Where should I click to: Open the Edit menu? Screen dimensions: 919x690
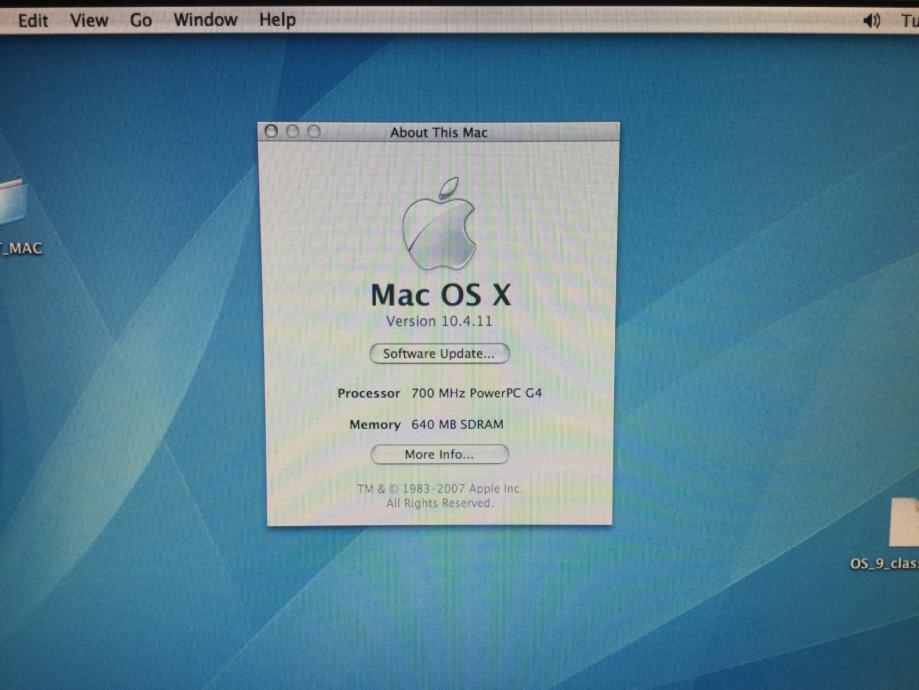tap(33, 21)
